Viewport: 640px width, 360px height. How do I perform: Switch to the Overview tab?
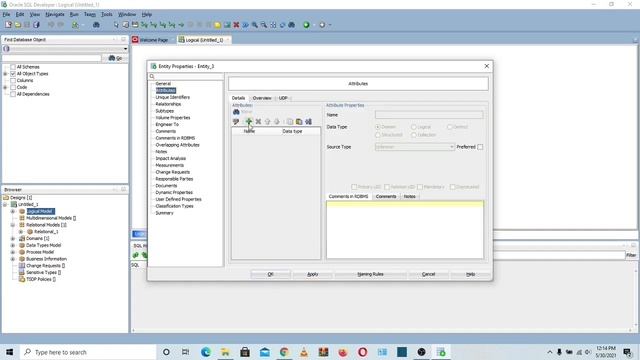click(262, 98)
